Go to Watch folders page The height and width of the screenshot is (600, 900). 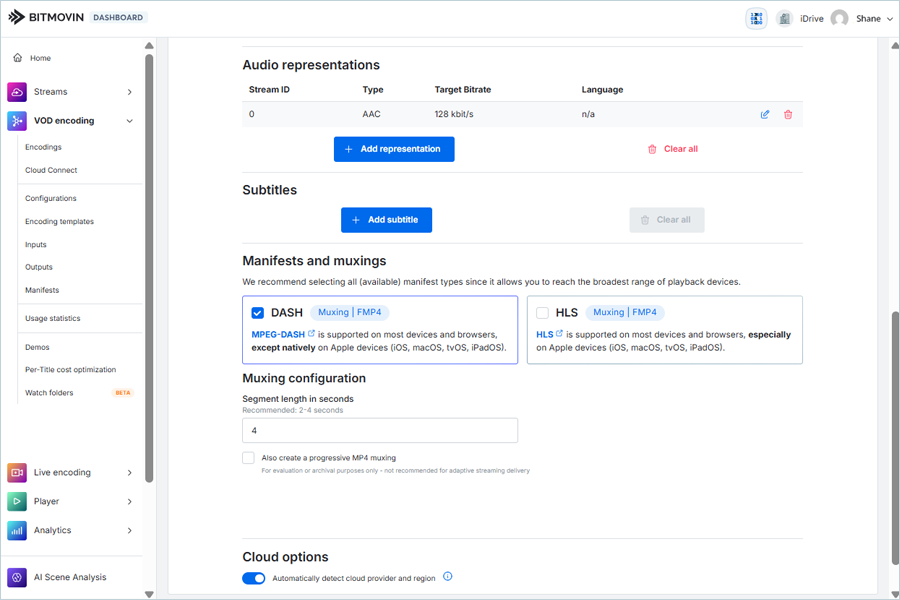(49, 393)
